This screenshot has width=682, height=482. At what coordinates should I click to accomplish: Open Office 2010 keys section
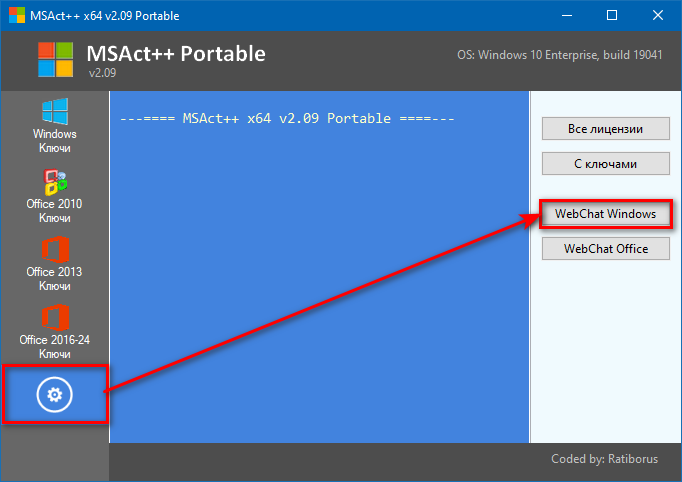54,196
